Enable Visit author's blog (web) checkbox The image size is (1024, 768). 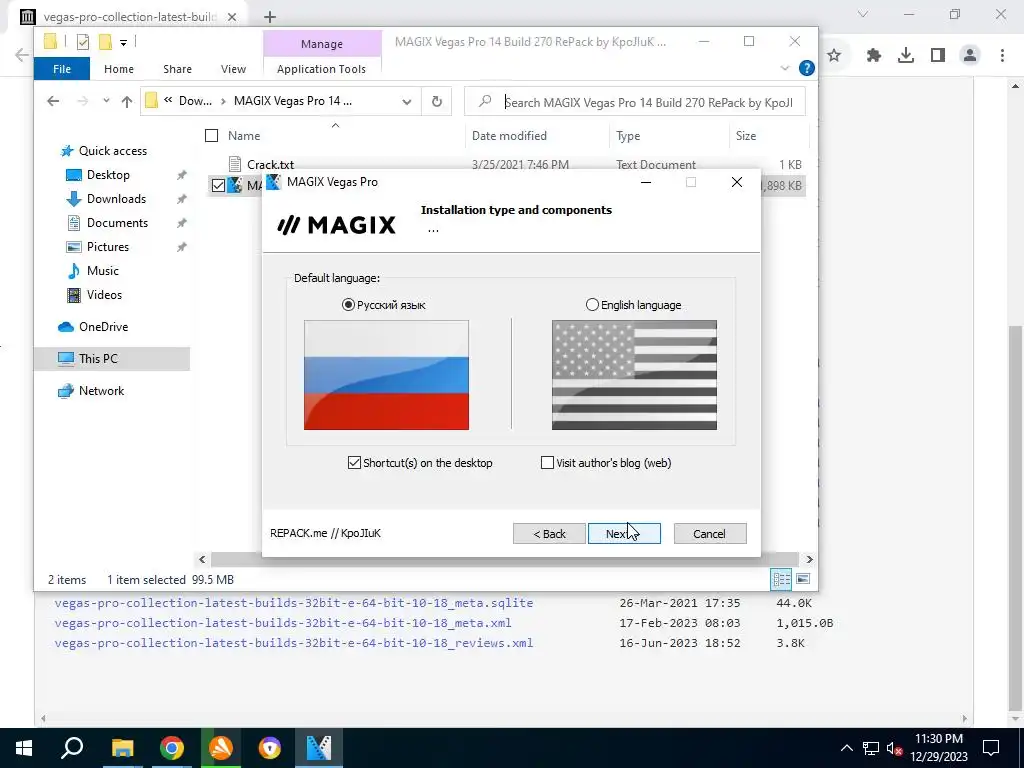[x=547, y=462]
